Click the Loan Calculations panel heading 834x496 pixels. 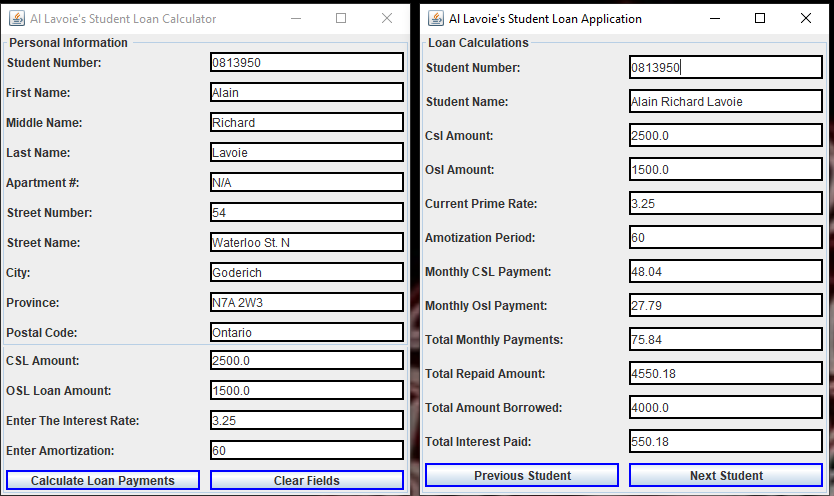[x=478, y=43]
